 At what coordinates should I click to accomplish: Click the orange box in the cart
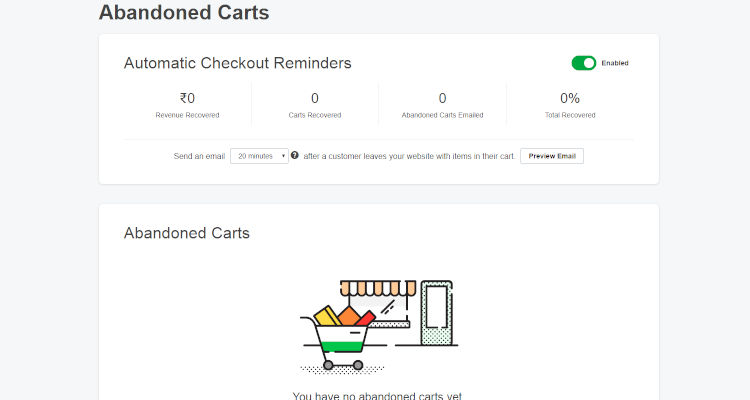pos(347,316)
